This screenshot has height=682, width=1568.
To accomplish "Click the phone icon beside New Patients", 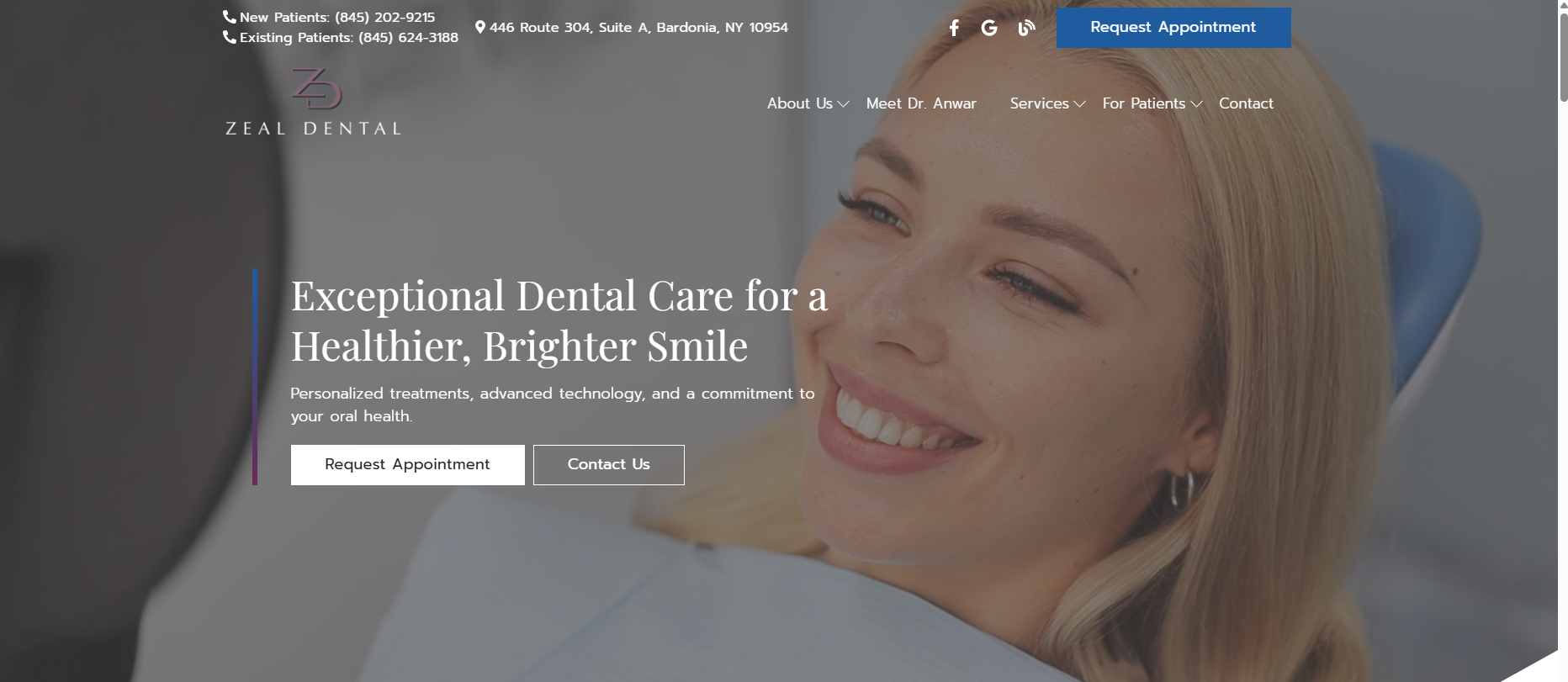I will pos(229,17).
